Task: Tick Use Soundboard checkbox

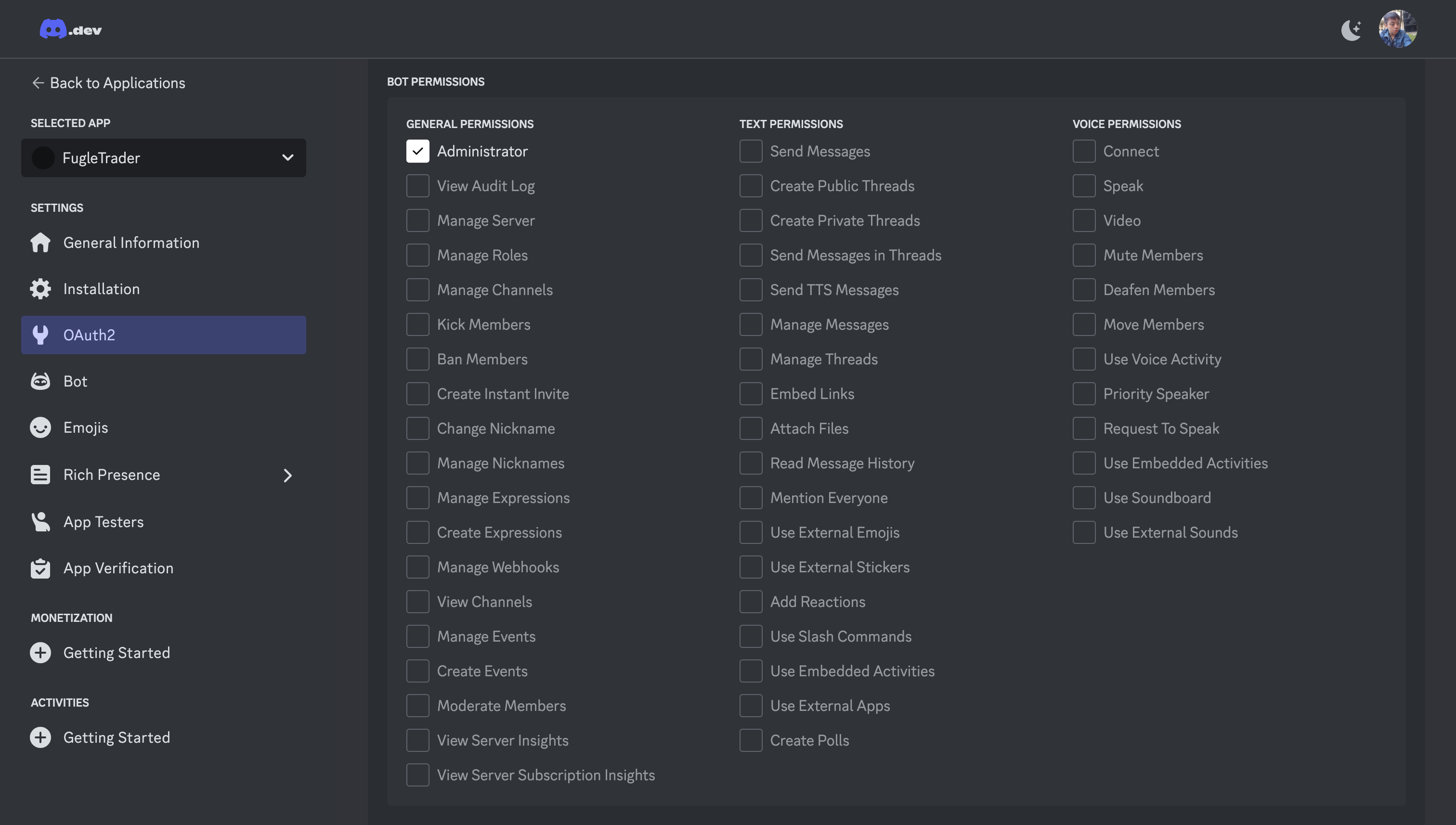Action: (x=1084, y=498)
